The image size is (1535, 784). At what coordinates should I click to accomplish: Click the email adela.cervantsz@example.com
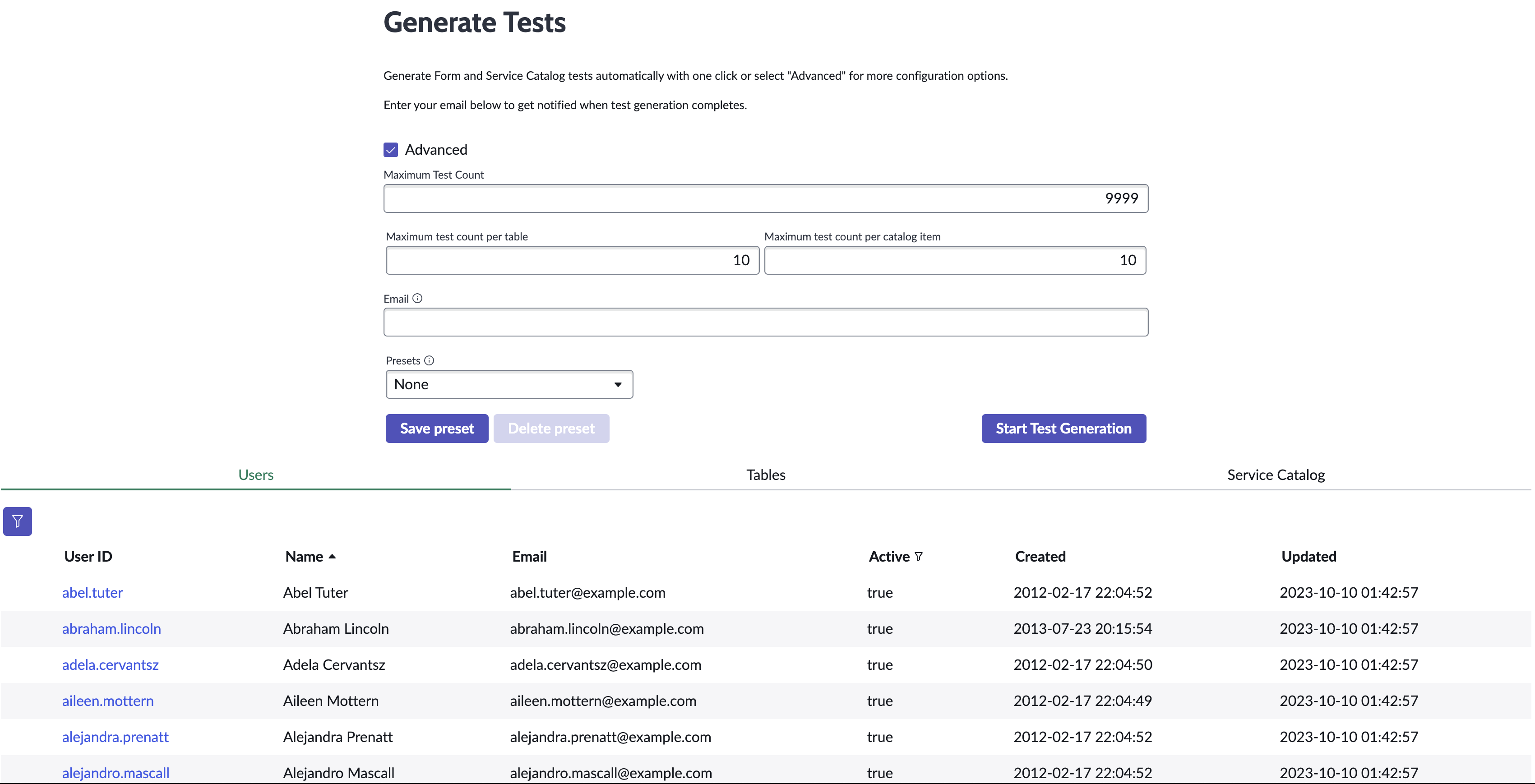(x=606, y=665)
